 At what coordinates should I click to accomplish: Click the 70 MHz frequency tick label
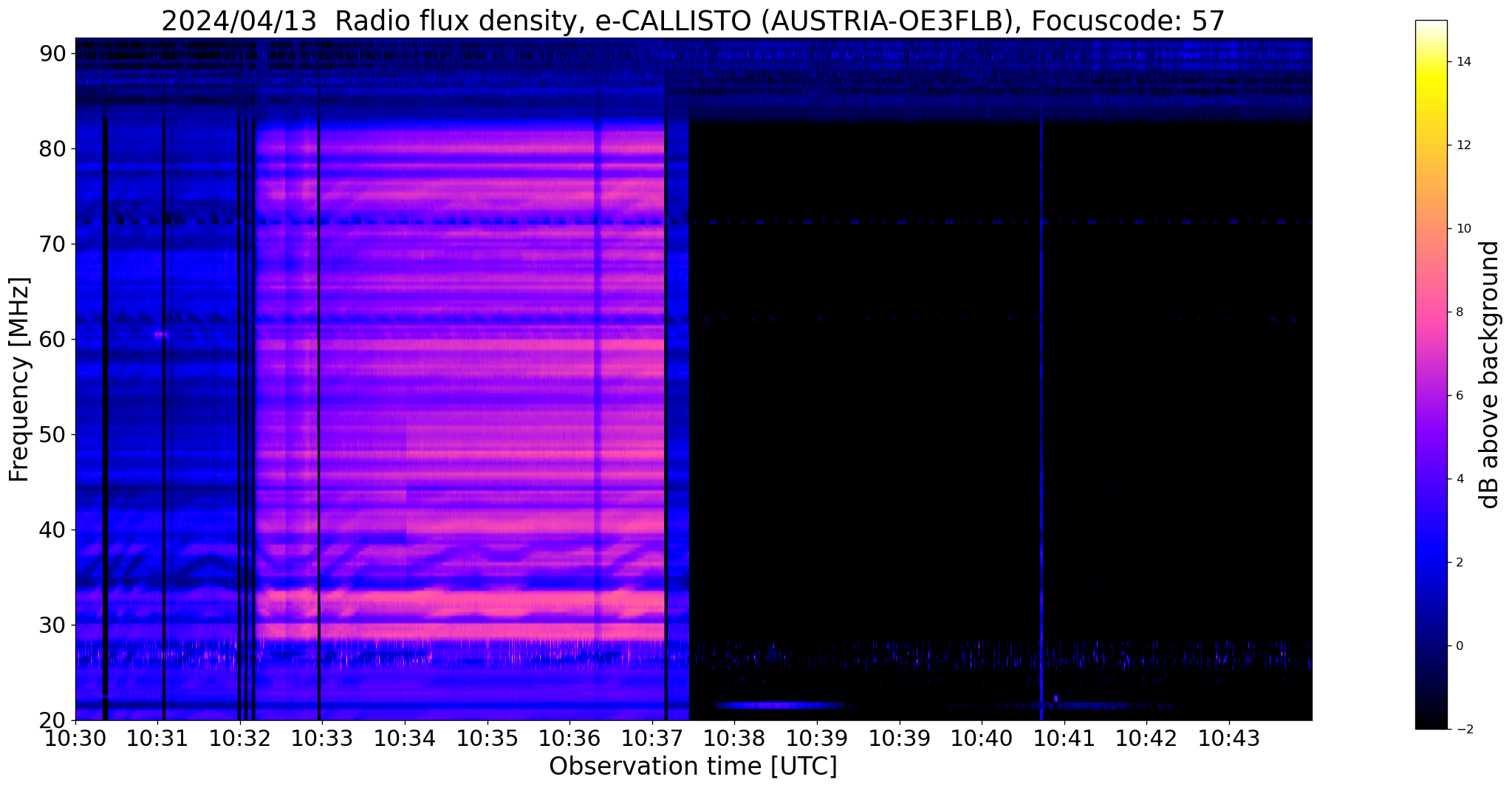[53, 244]
